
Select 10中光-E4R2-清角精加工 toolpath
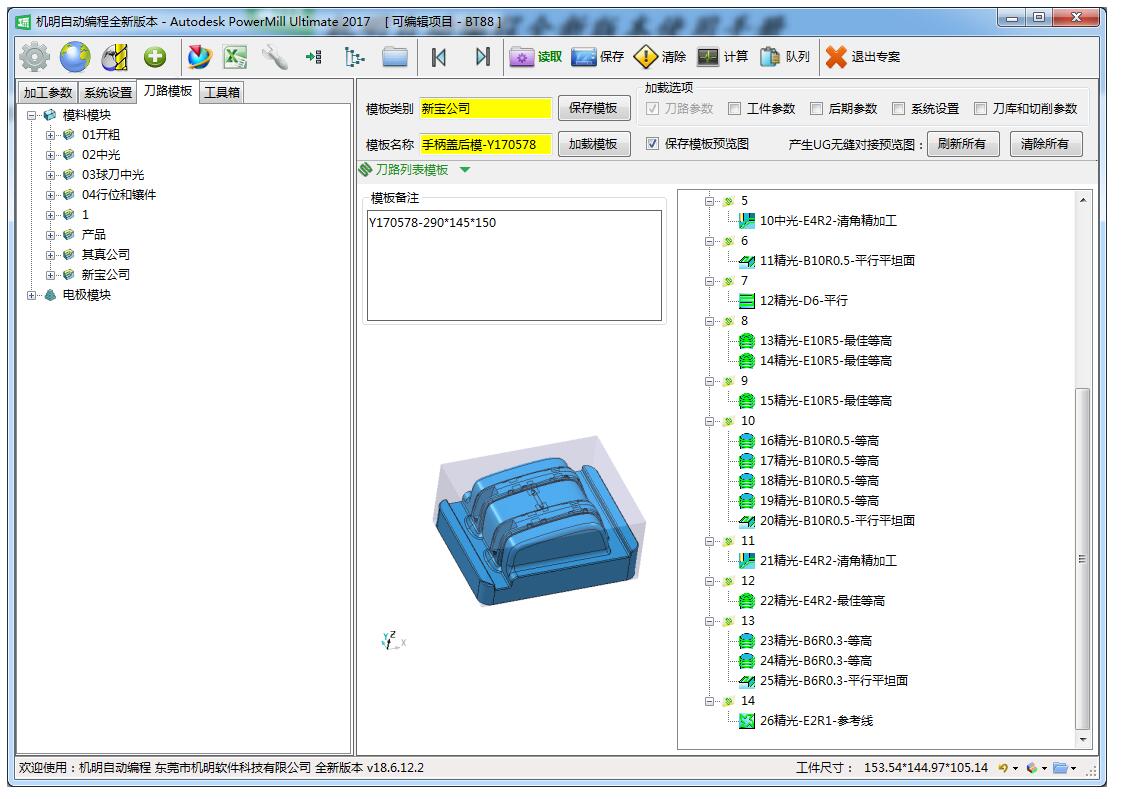[x=828, y=221]
